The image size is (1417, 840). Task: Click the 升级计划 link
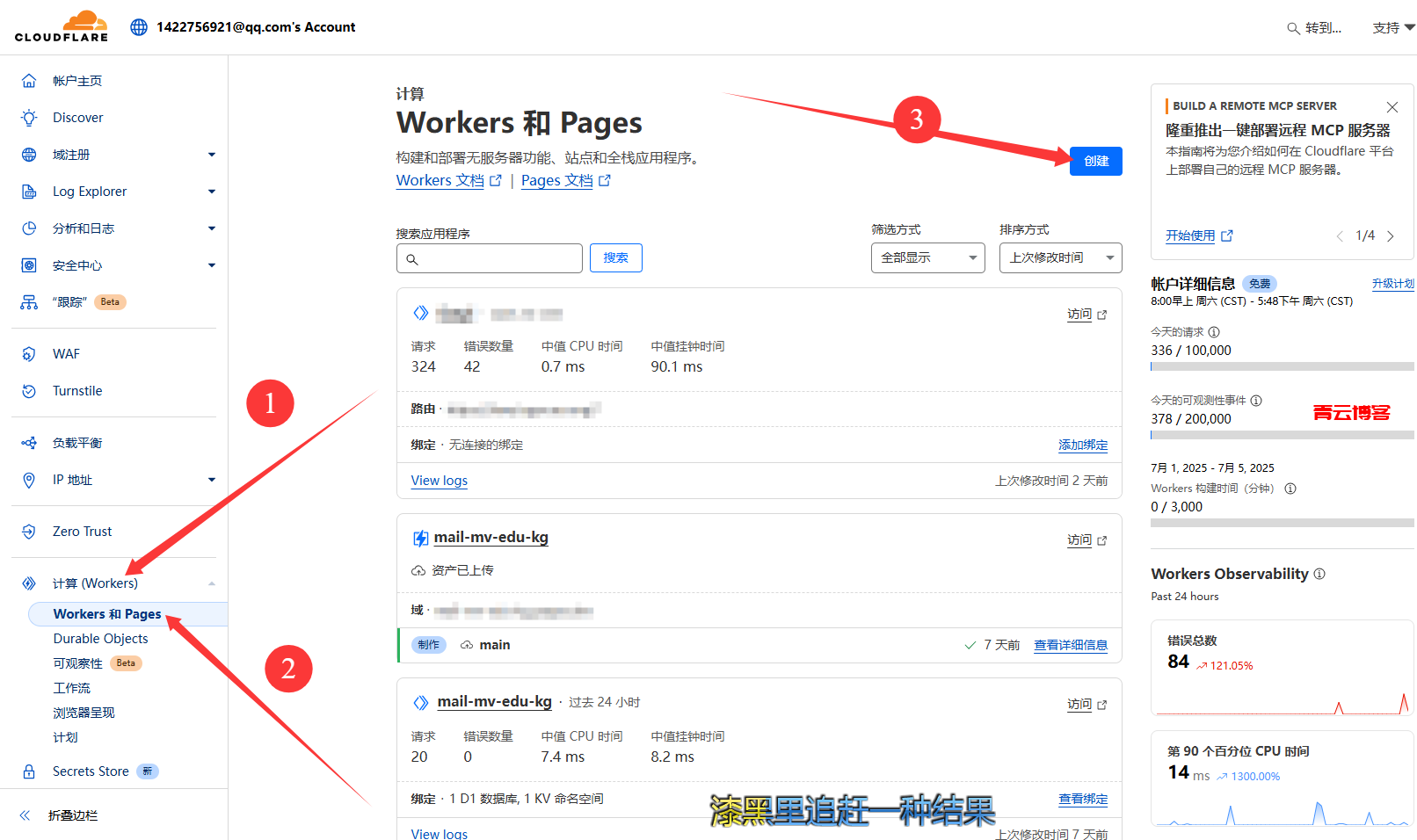tap(1393, 284)
